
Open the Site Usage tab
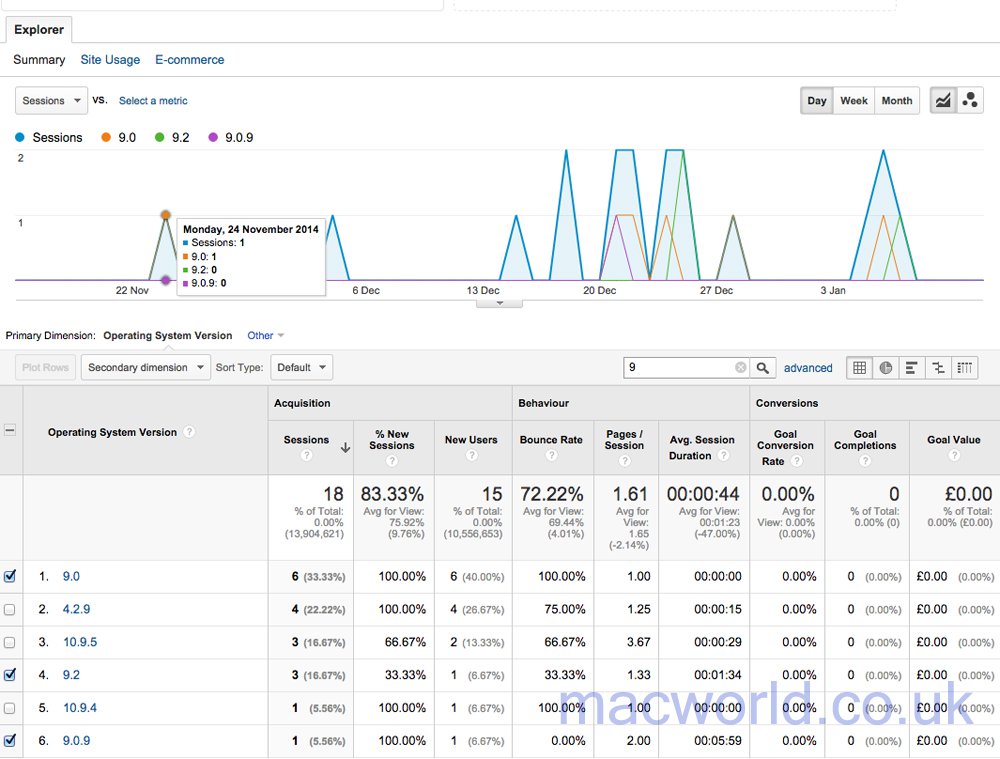[110, 60]
